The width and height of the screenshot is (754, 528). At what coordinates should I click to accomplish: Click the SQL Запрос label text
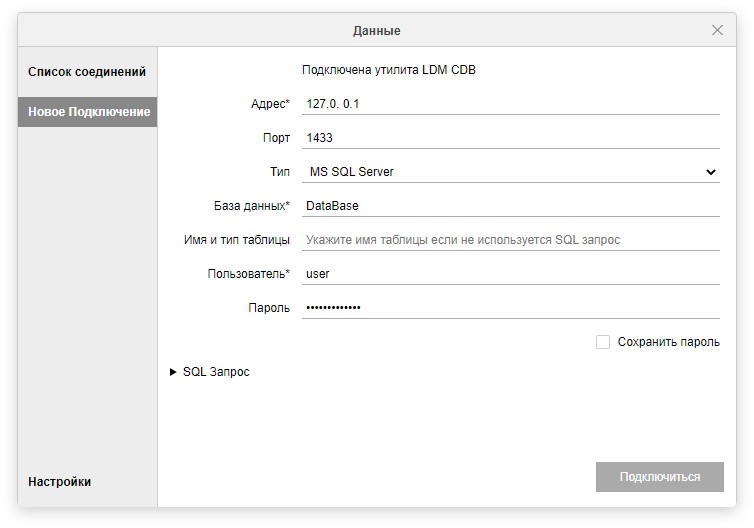pyautogui.click(x=216, y=372)
